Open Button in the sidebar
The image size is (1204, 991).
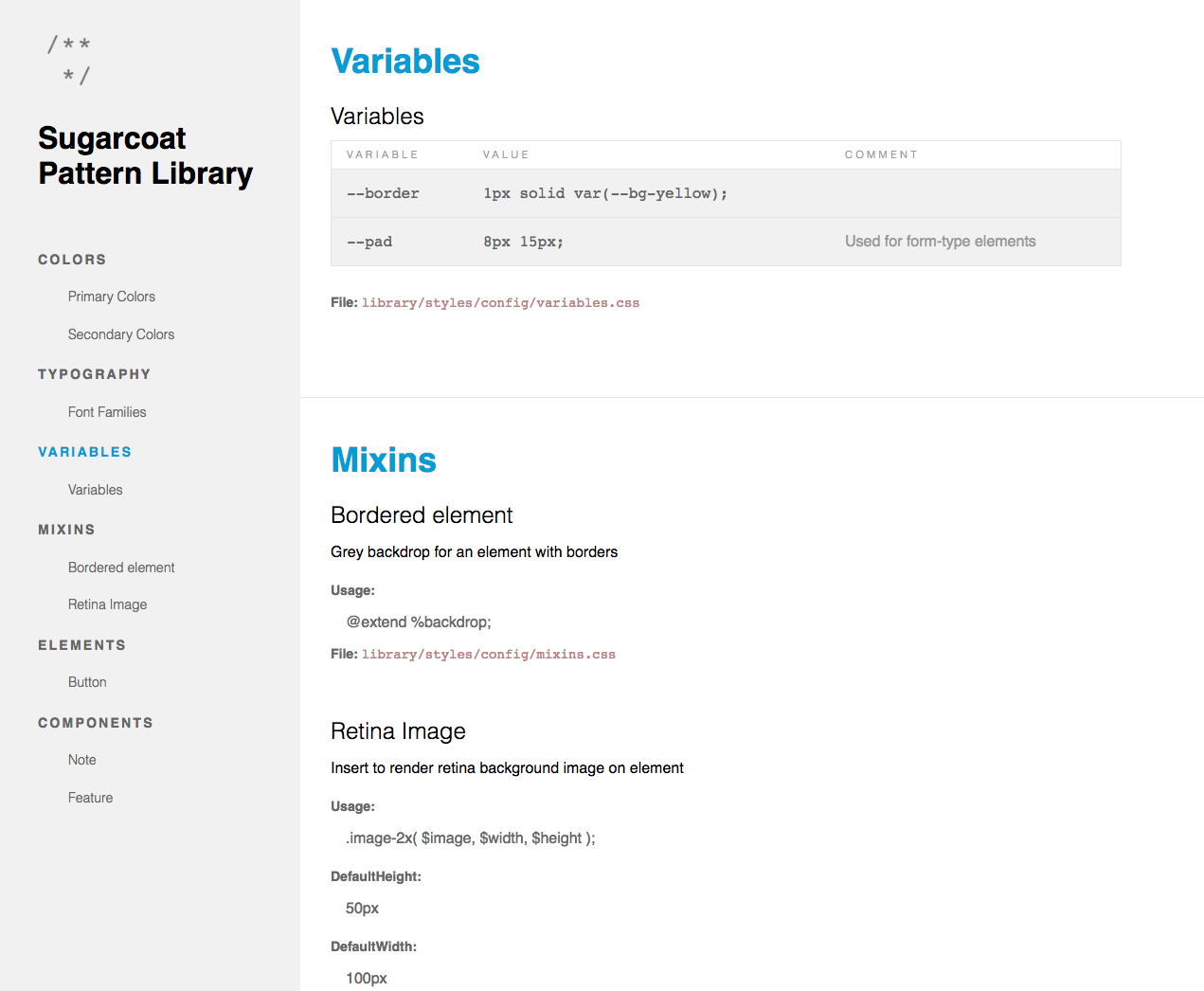coord(87,682)
